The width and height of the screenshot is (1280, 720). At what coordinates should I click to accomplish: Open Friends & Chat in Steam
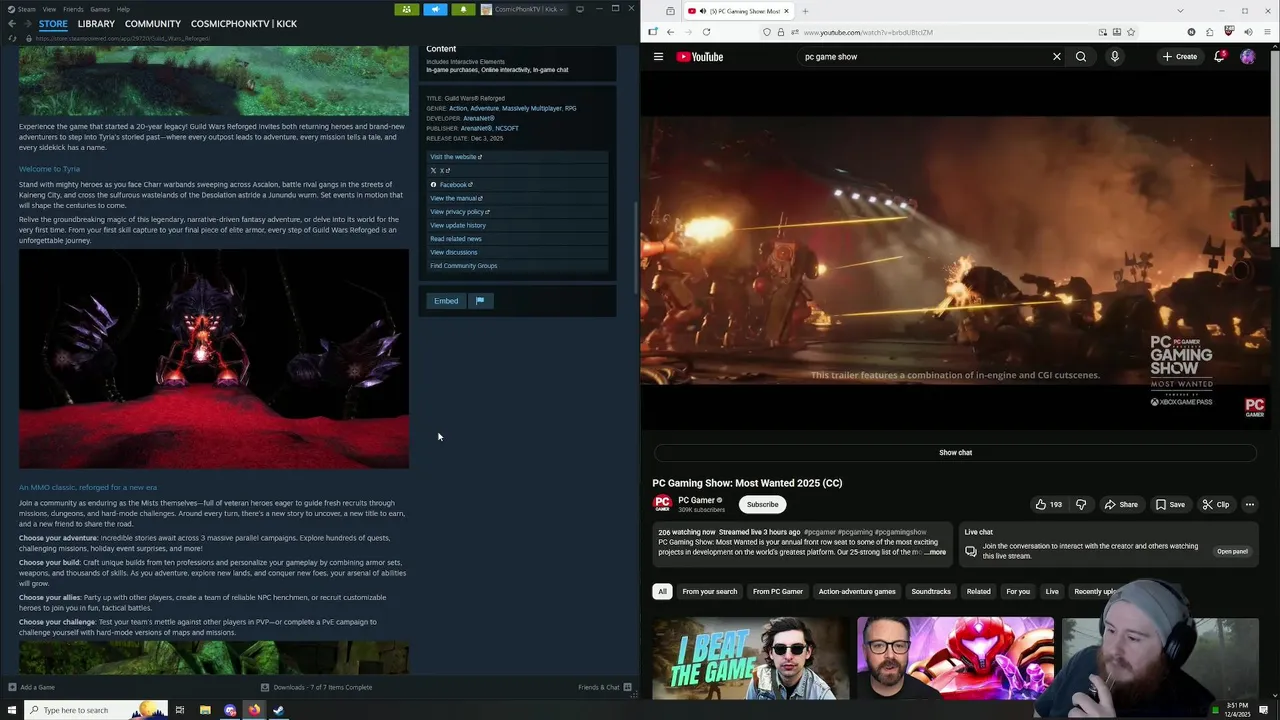pyautogui.click(x=604, y=687)
